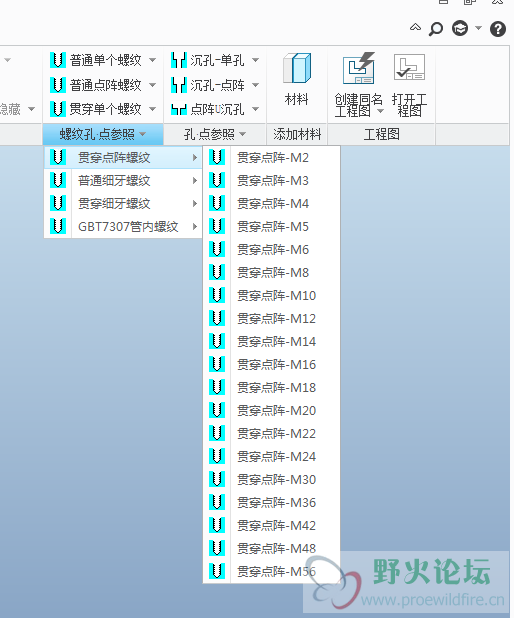Click the icon beside 贯穿点阵螺纹 submenu
The image size is (514, 618).
click(58, 157)
